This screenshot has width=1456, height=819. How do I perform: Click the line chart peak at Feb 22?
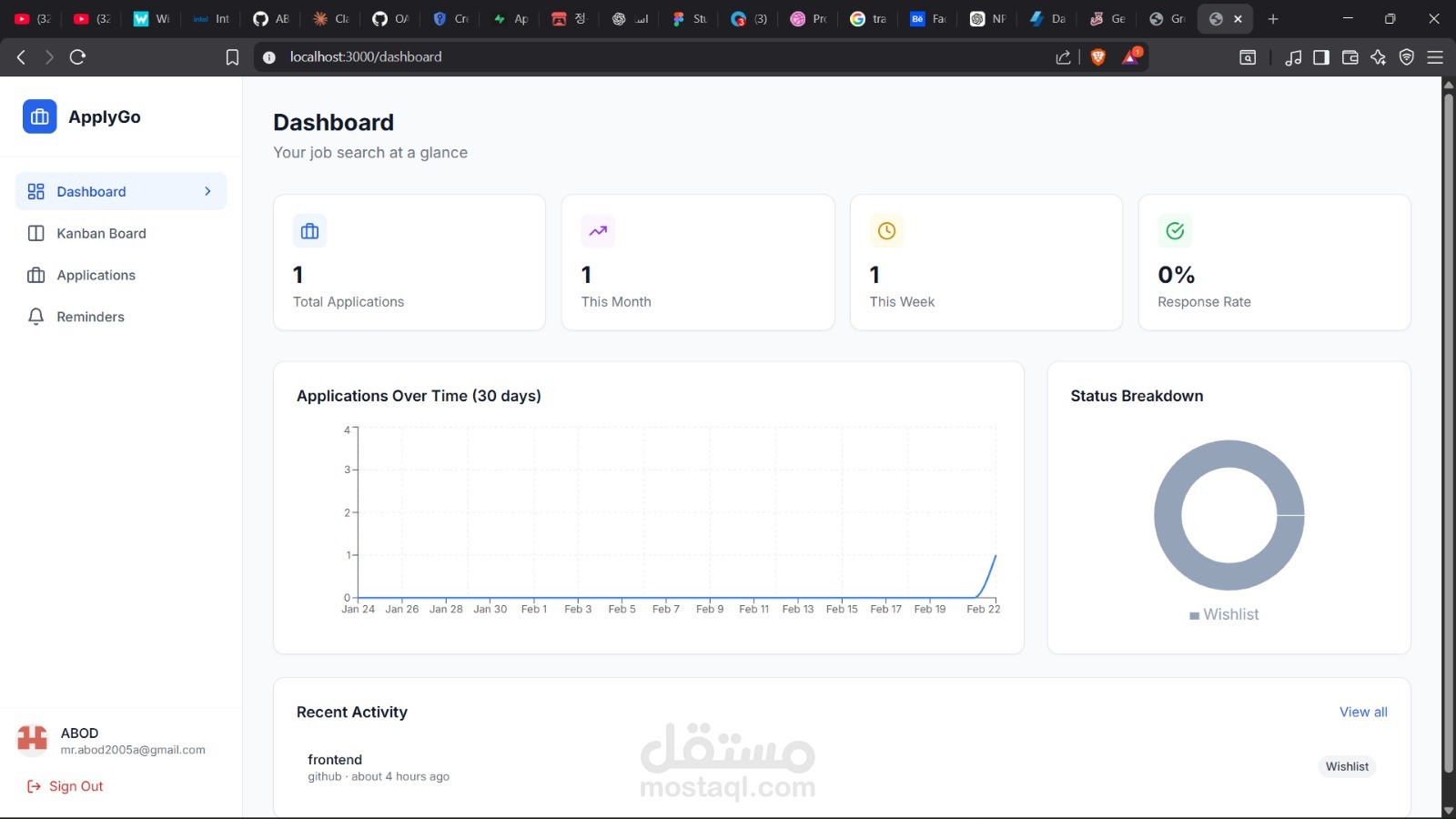(996, 555)
